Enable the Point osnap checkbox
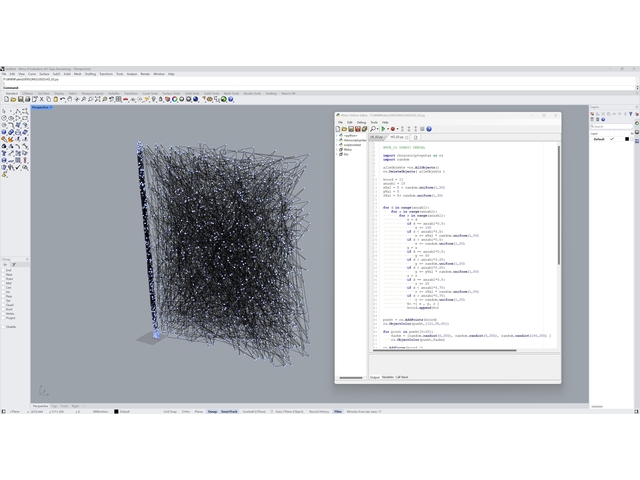Viewport: 640px width, 480px height. pyautogui.click(x=4, y=279)
